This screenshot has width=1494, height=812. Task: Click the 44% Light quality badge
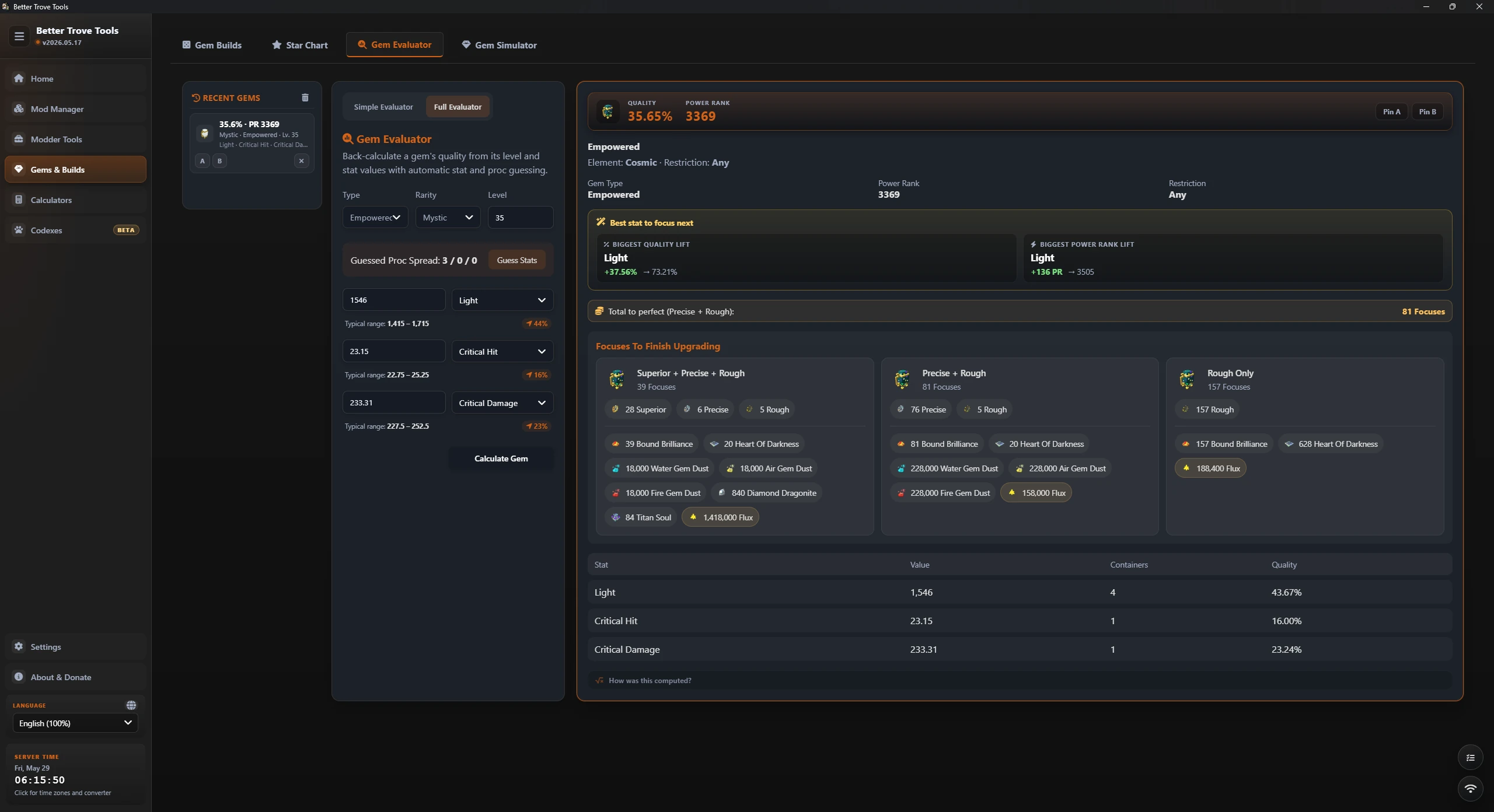536,324
